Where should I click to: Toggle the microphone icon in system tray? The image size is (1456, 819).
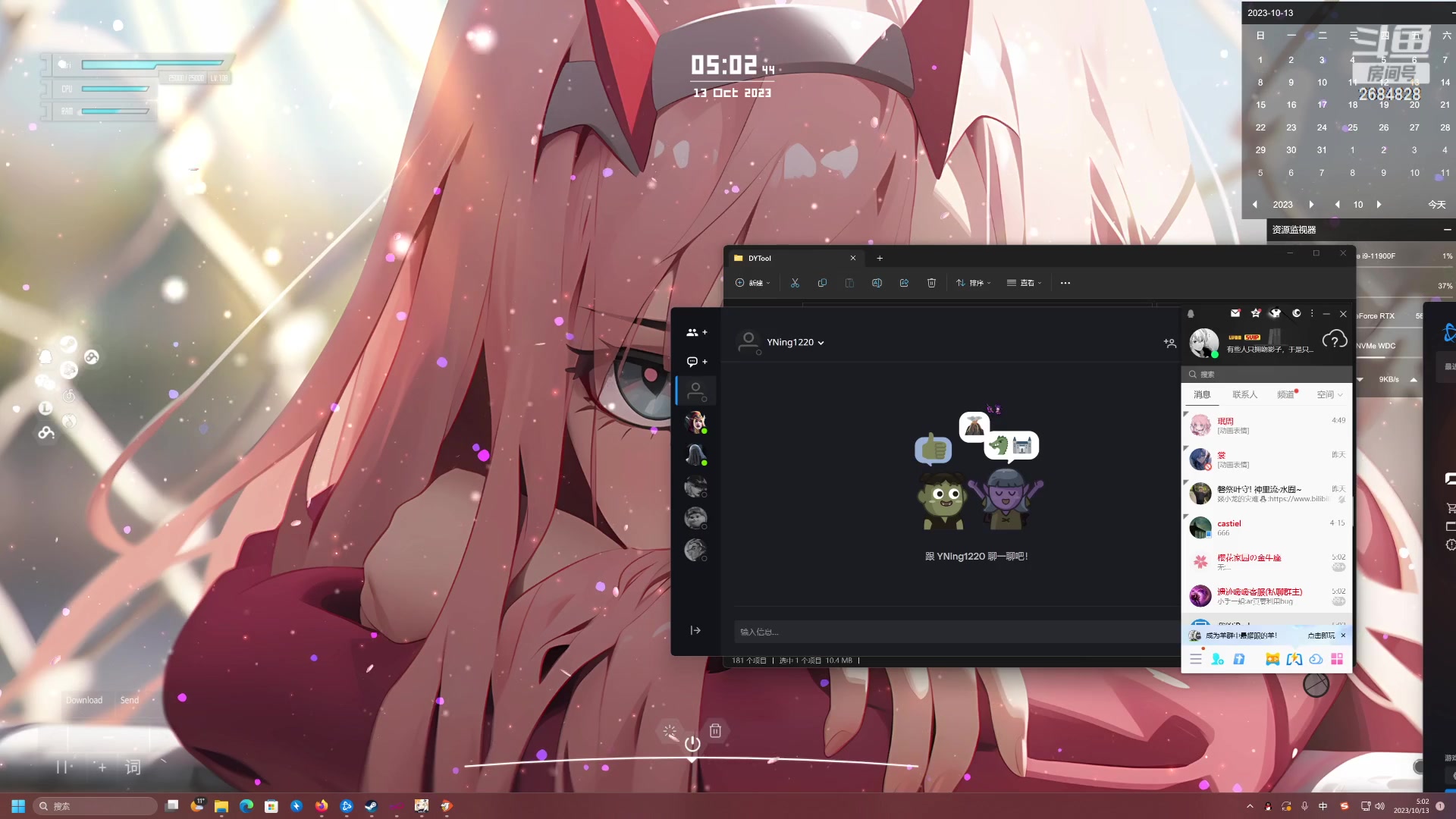click(1304, 806)
